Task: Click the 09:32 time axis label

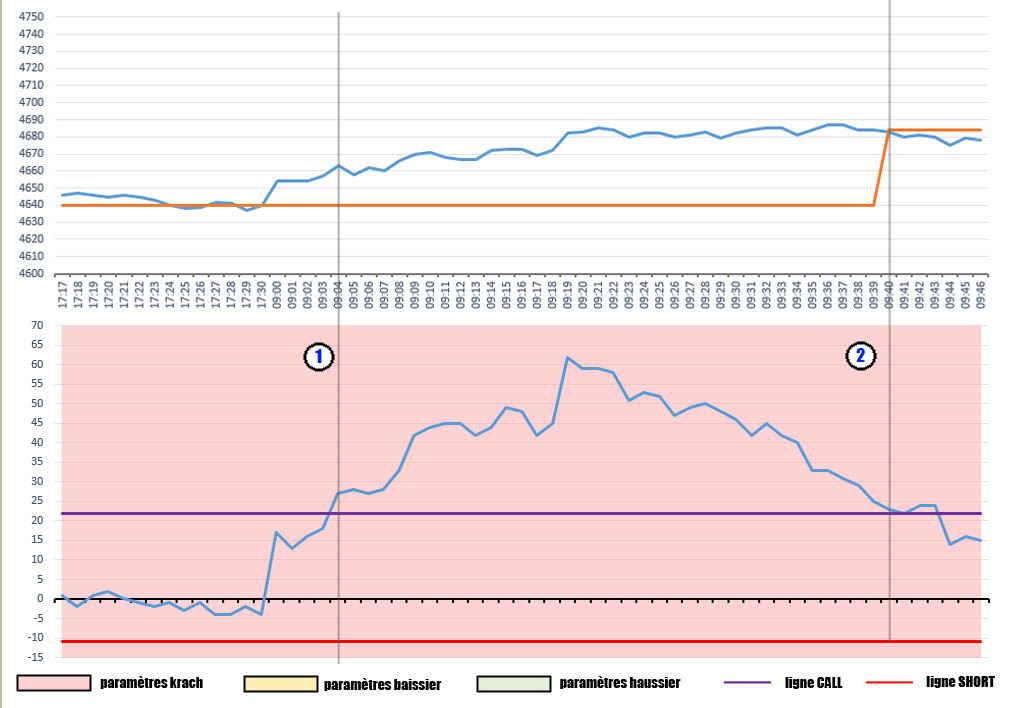Action: click(x=767, y=294)
